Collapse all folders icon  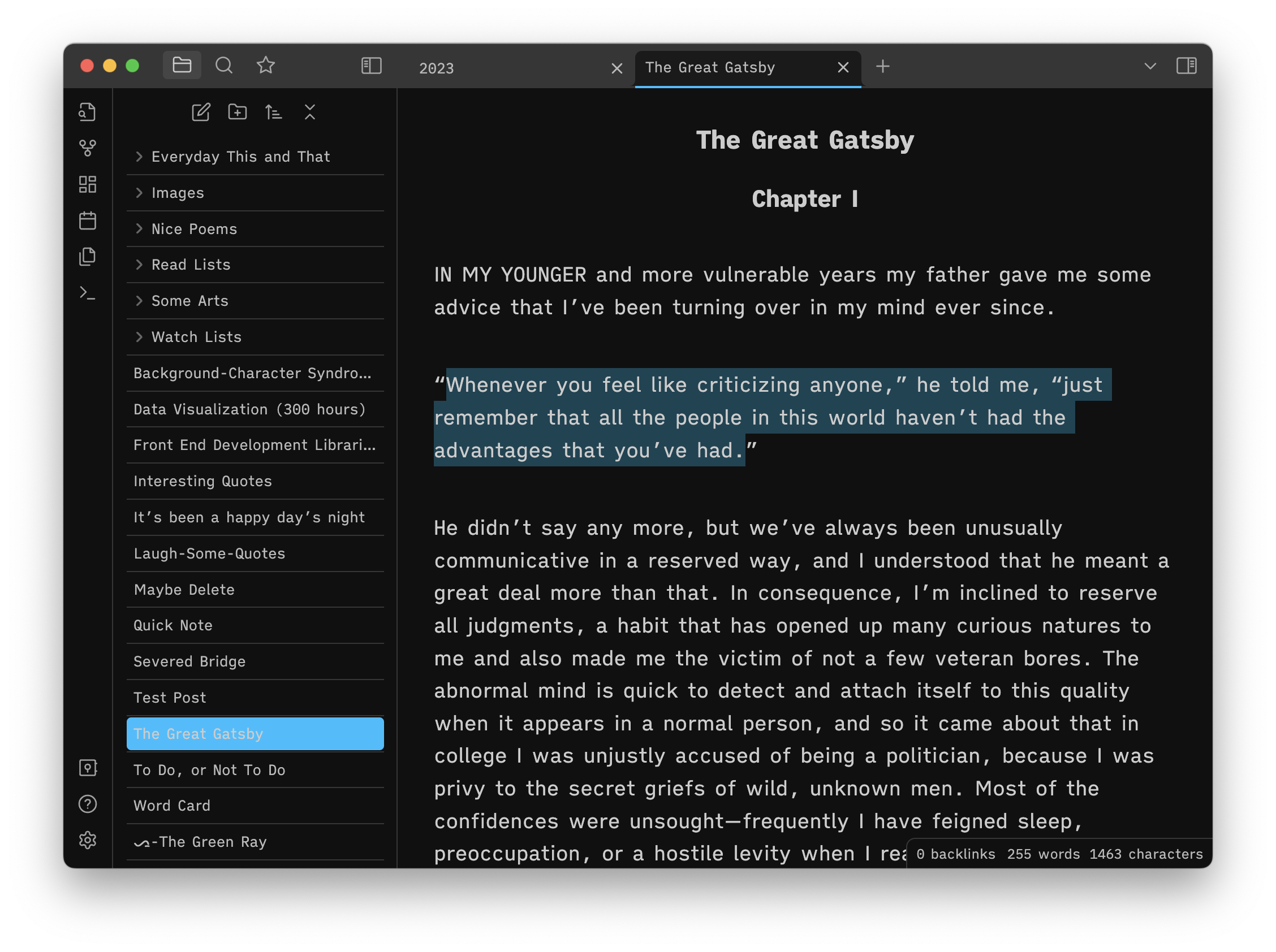pos(309,112)
